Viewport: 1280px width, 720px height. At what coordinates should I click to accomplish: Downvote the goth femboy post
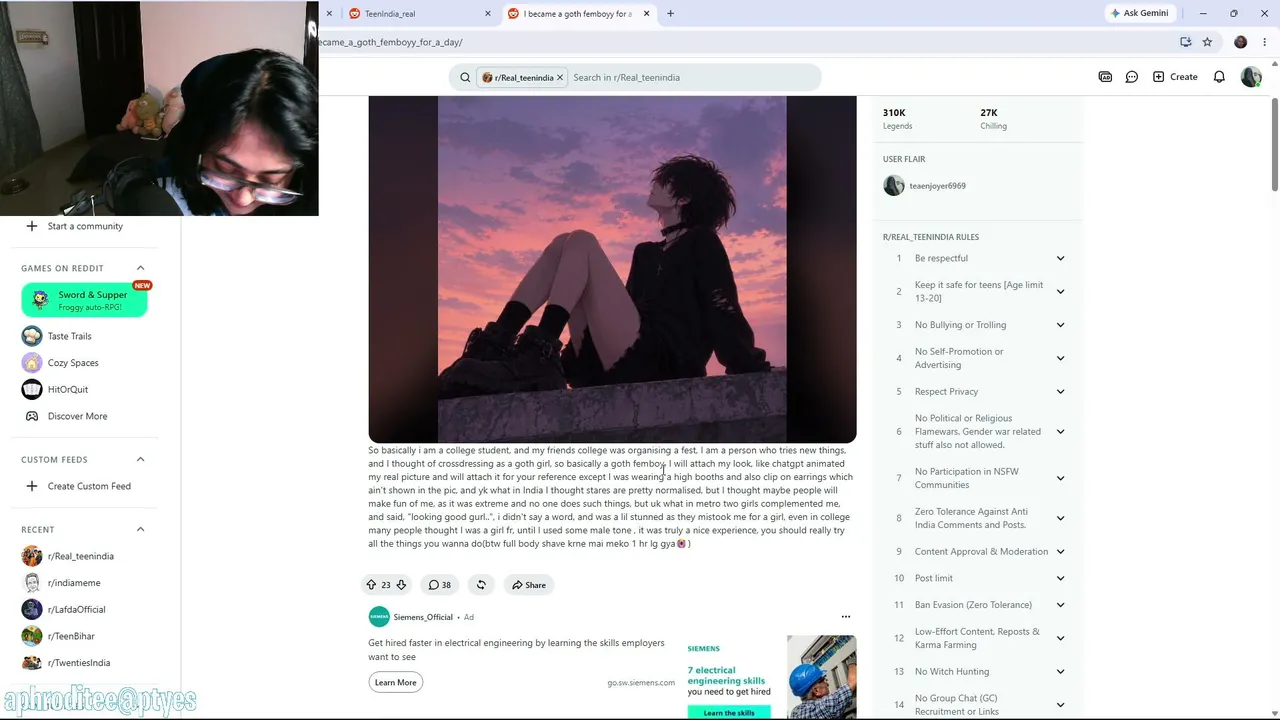pos(401,585)
